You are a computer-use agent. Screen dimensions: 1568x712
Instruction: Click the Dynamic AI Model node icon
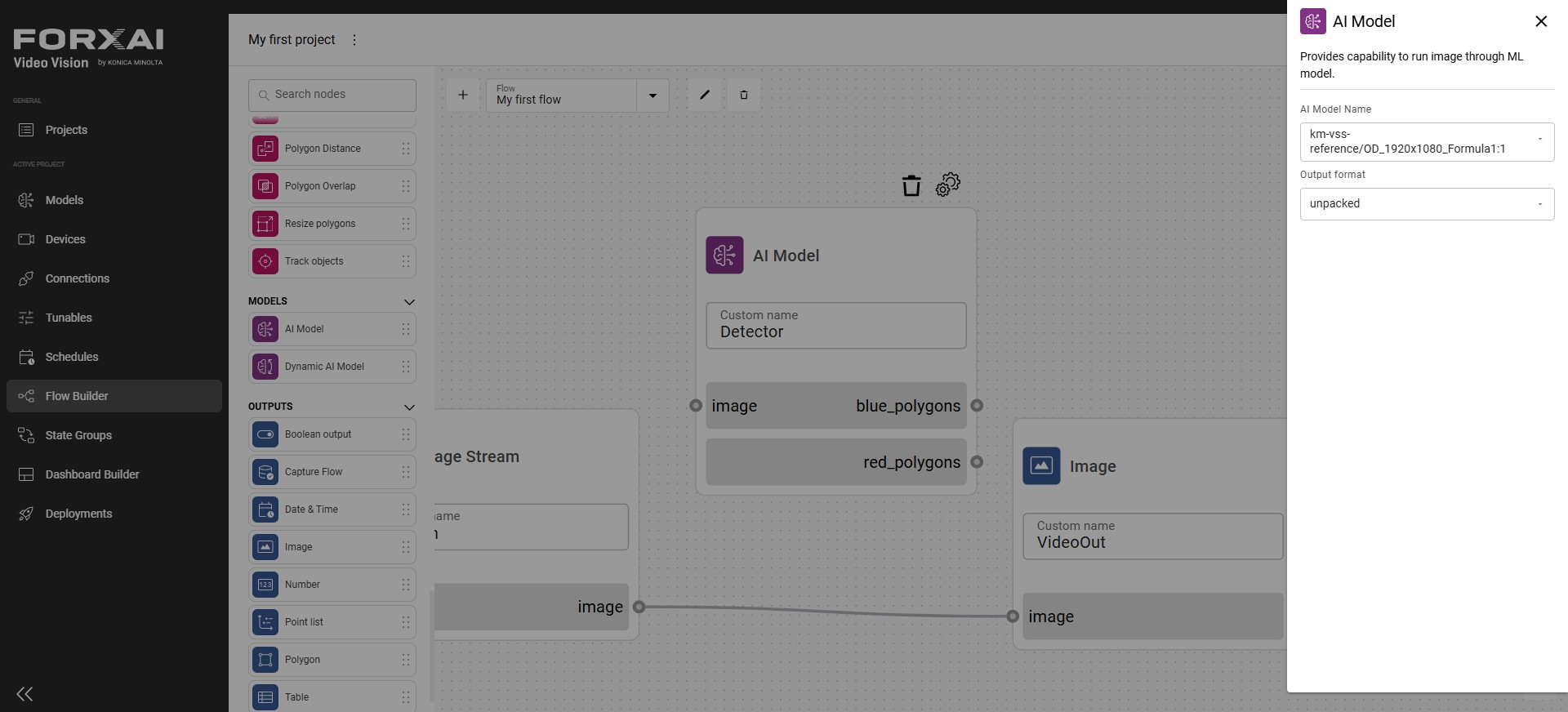[265, 367]
